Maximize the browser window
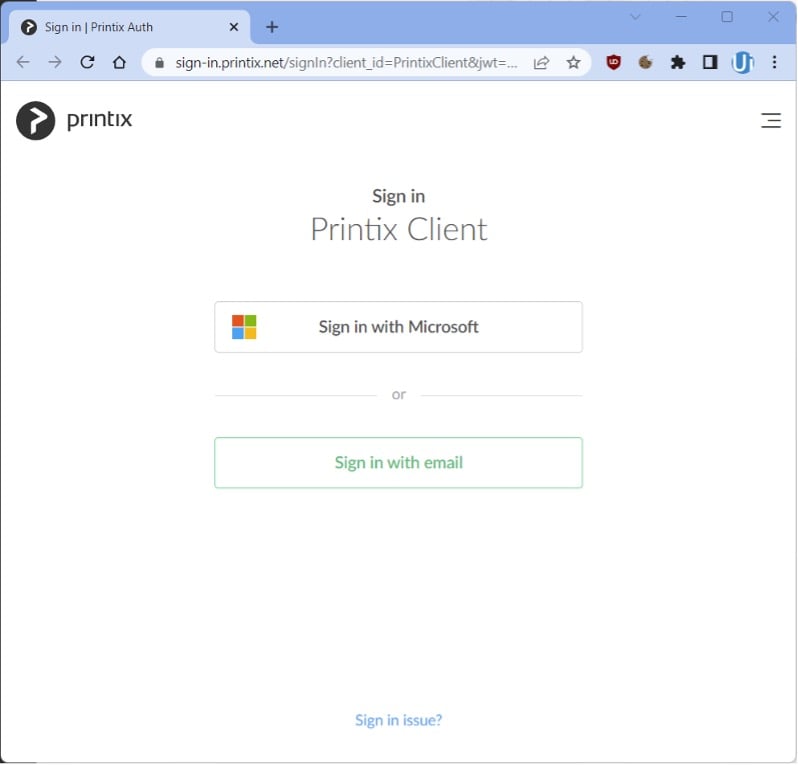798x765 pixels. click(727, 17)
